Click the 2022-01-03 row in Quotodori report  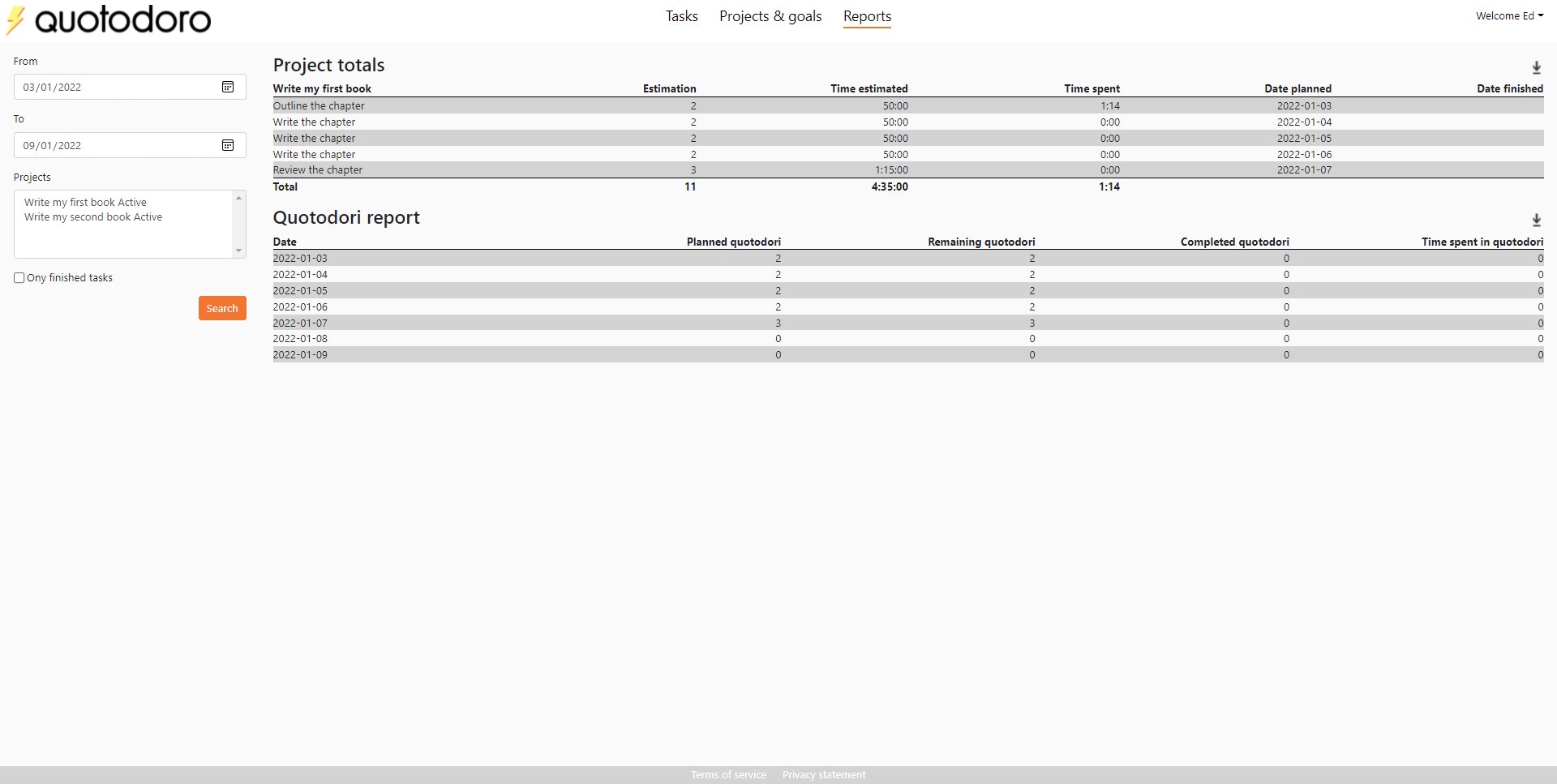point(908,258)
